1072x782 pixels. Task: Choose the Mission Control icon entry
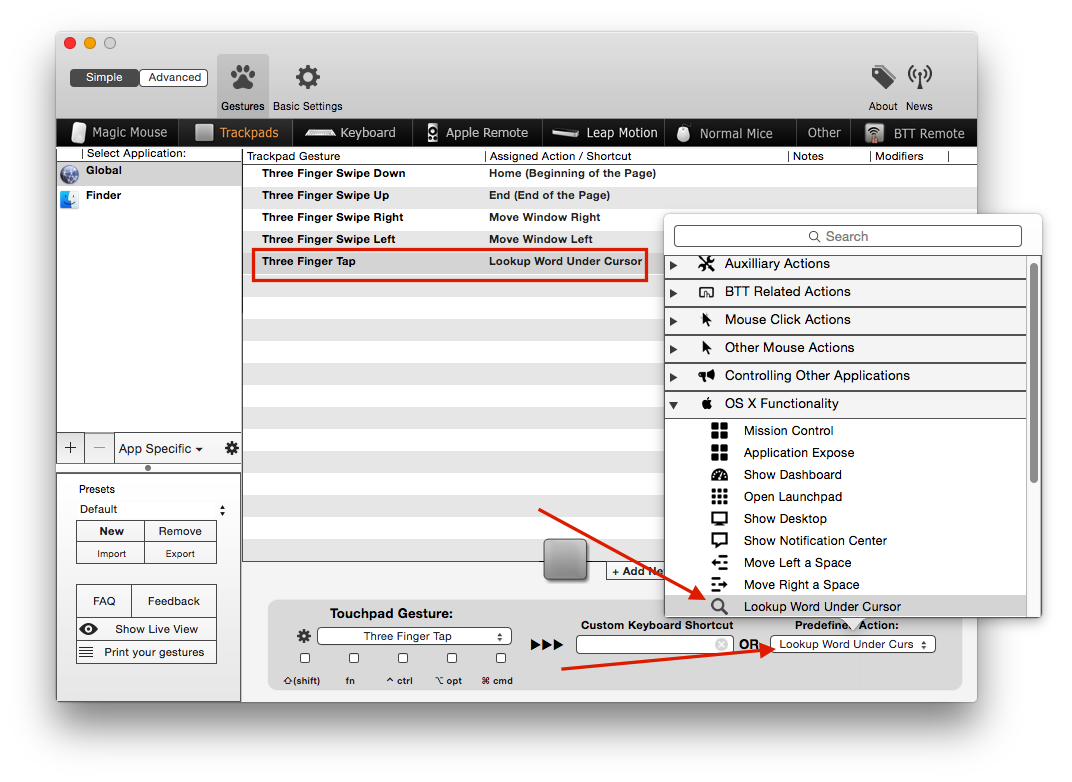(x=719, y=431)
